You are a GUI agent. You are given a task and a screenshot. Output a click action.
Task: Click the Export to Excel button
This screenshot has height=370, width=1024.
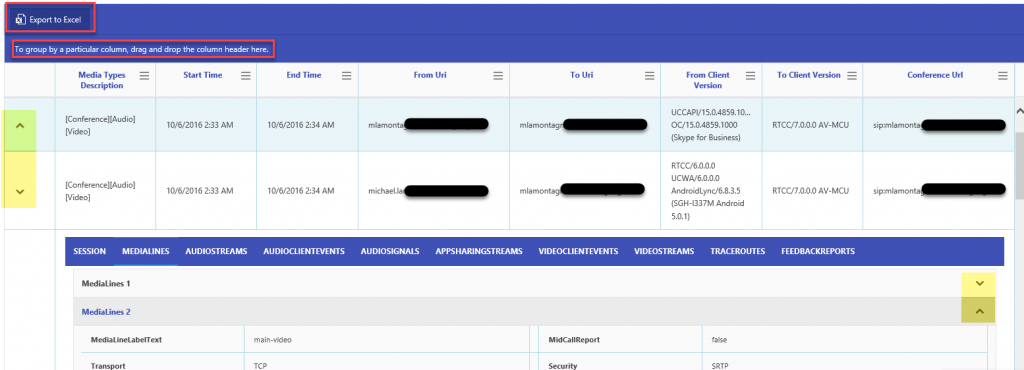tap(50, 20)
